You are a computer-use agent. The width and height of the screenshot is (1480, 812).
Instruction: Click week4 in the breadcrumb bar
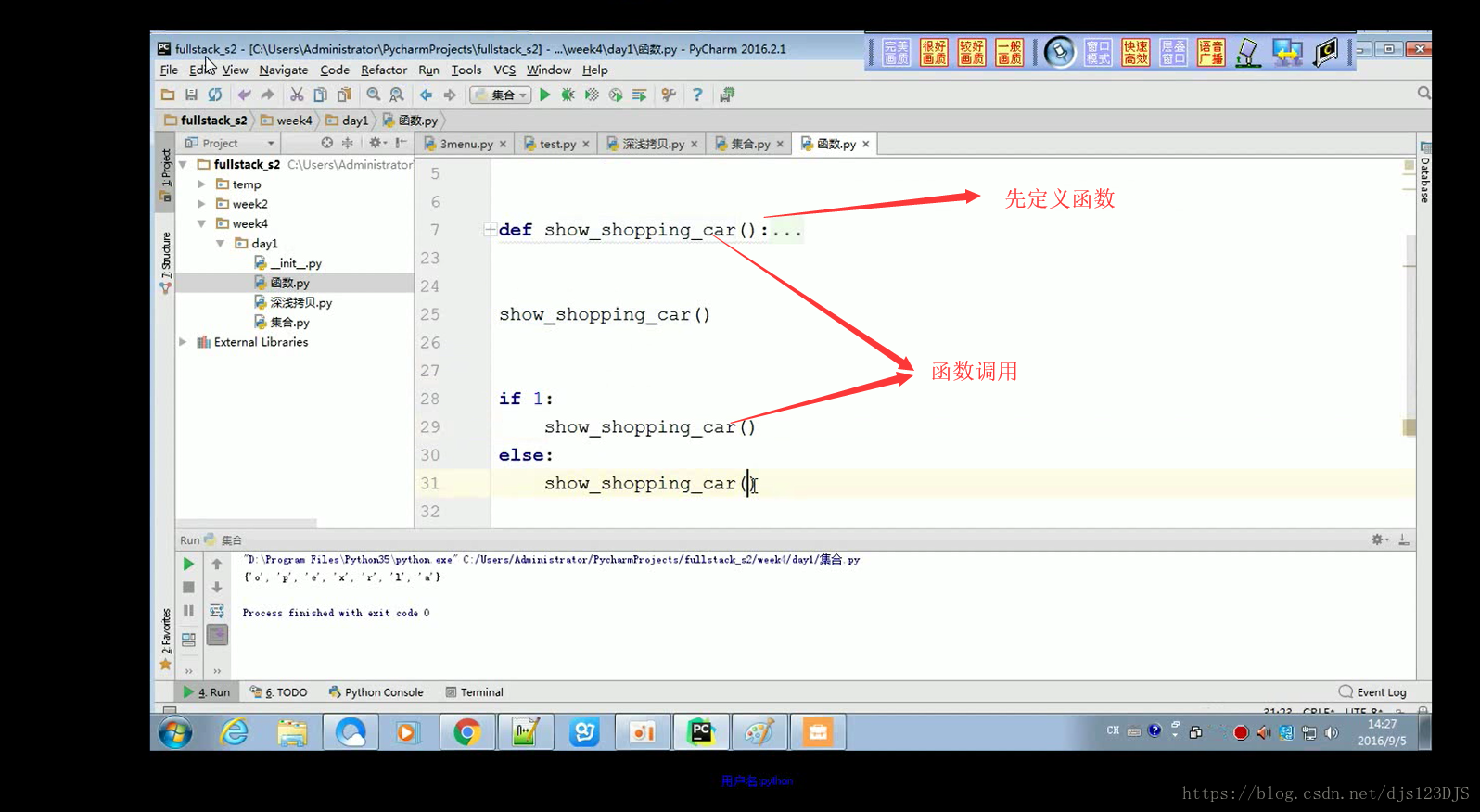(x=287, y=121)
